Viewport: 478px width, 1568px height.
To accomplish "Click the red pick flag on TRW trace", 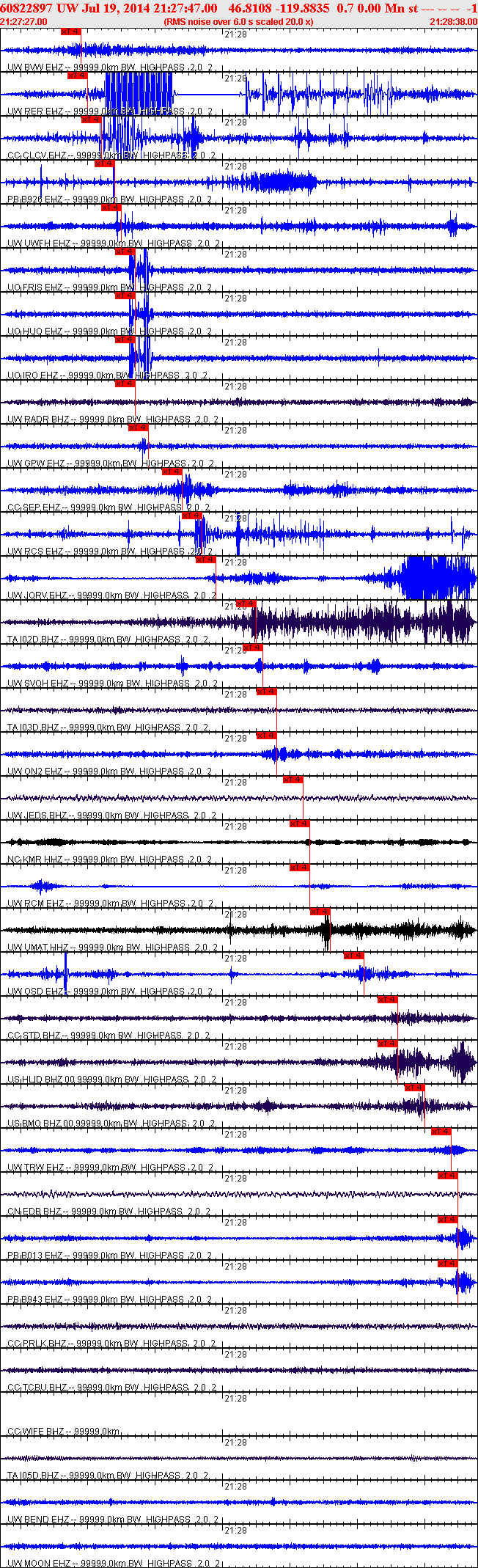I will 441,1132.
